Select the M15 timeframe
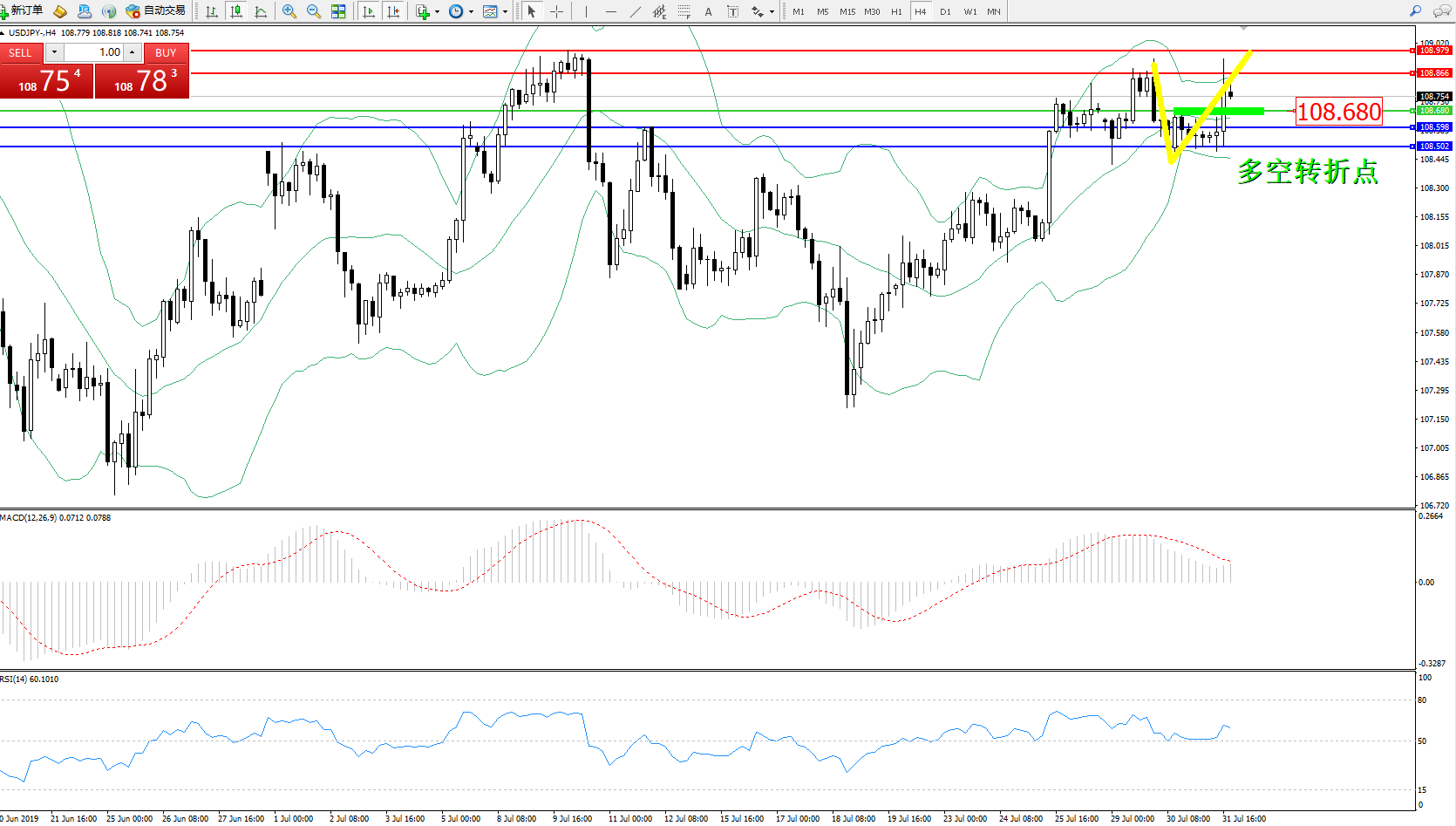 click(x=847, y=12)
